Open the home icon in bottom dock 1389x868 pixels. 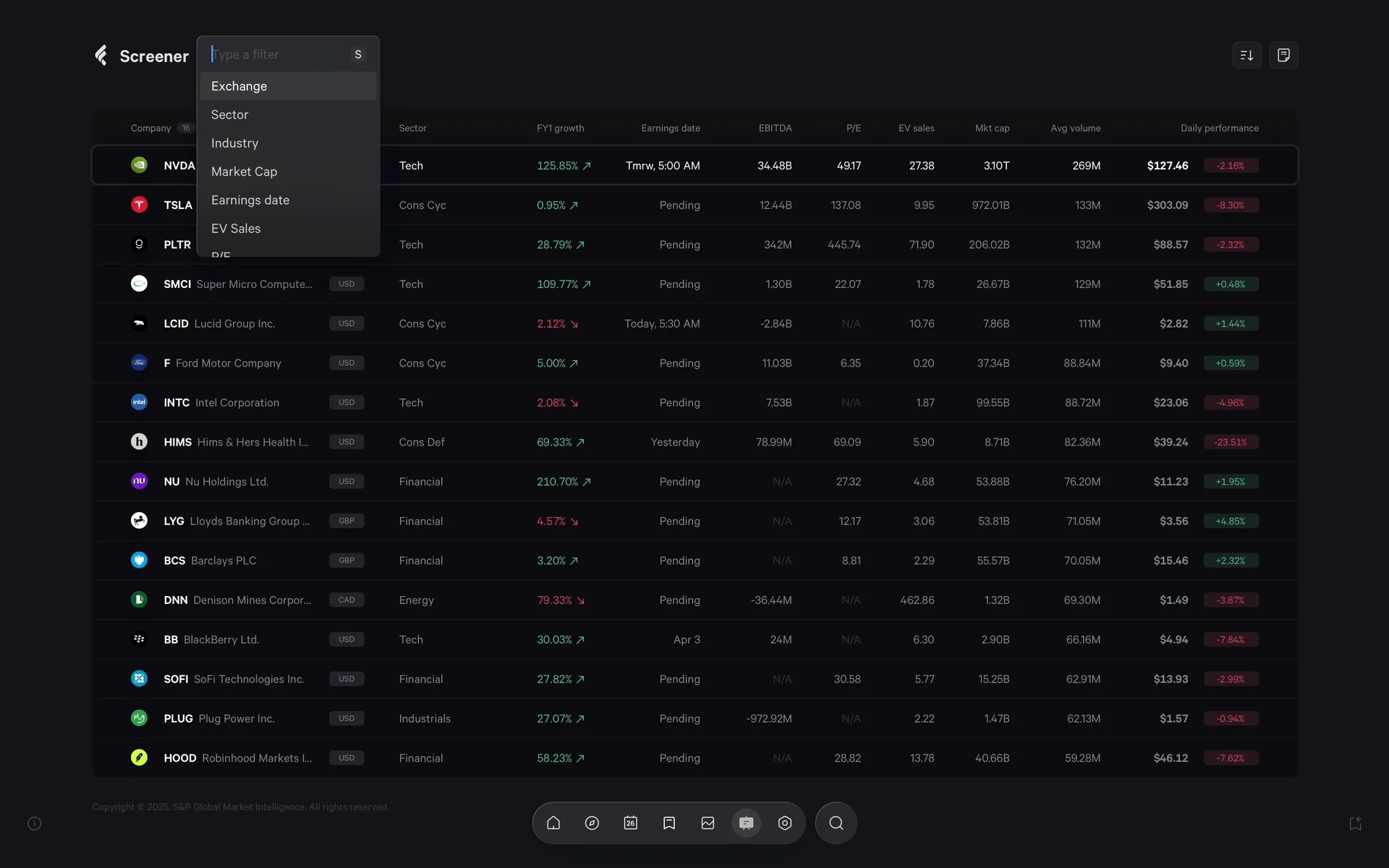(x=553, y=823)
